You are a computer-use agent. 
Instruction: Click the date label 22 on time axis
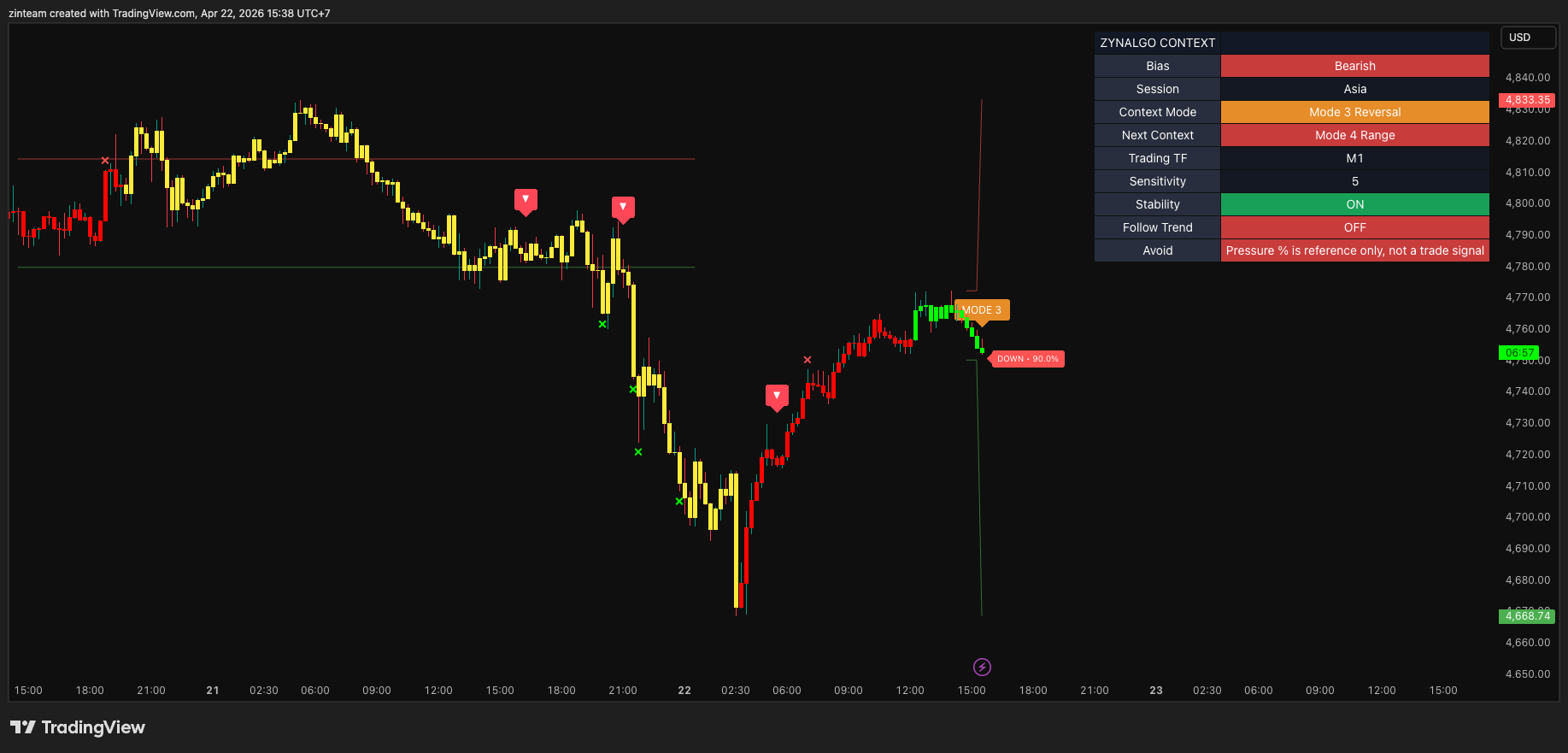tap(684, 691)
